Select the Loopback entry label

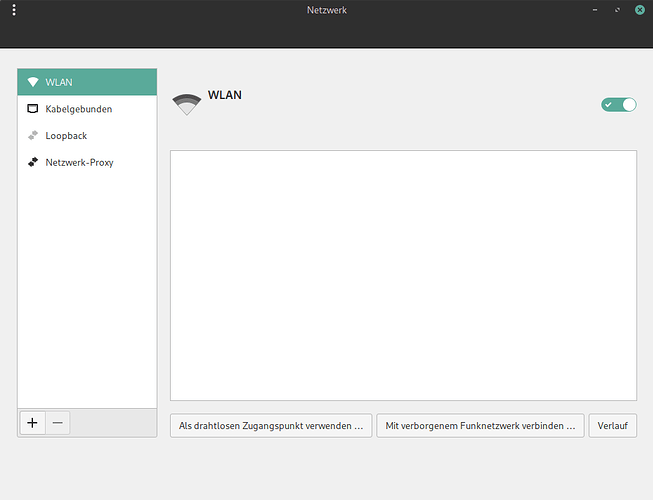coord(66,135)
